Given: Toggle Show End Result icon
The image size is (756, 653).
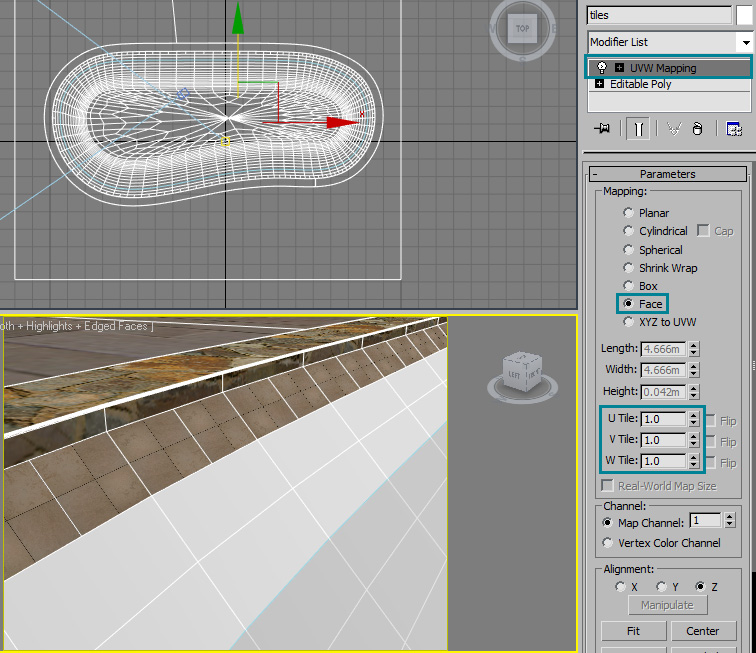Looking at the screenshot, I should (x=637, y=129).
